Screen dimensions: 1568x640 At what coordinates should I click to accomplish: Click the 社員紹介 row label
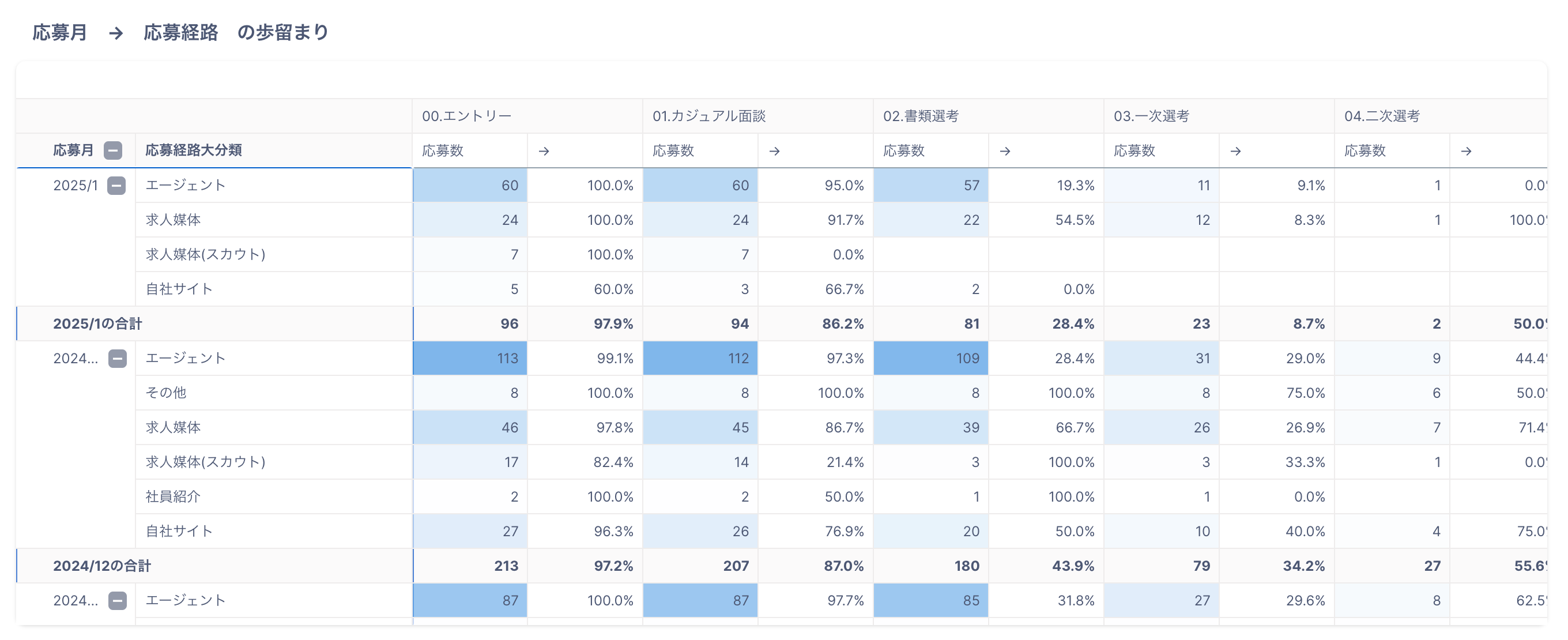(173, 496)
